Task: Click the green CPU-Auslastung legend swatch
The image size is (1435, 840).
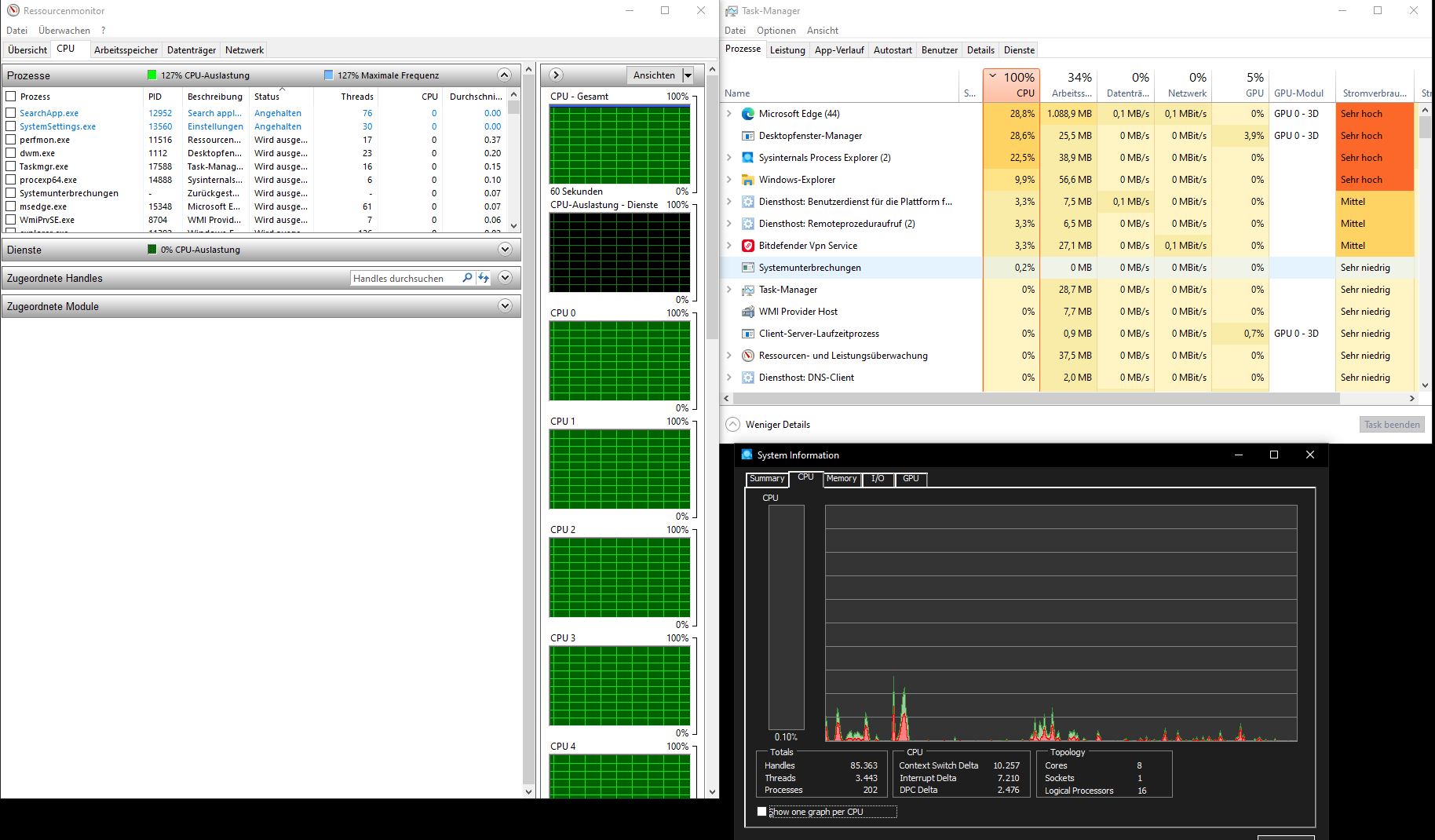Action: [x=152, y=75]
